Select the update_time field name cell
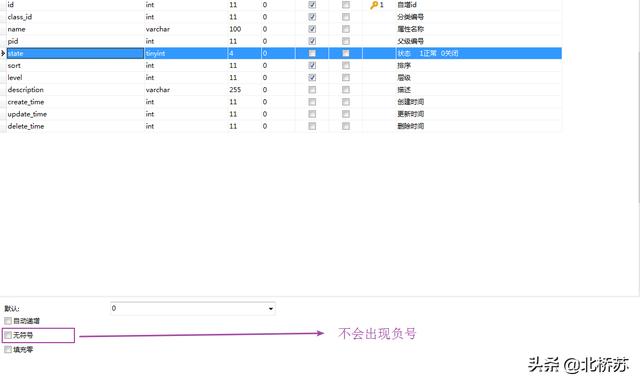This screenshot has height=384, width=640. coord(75,114)
